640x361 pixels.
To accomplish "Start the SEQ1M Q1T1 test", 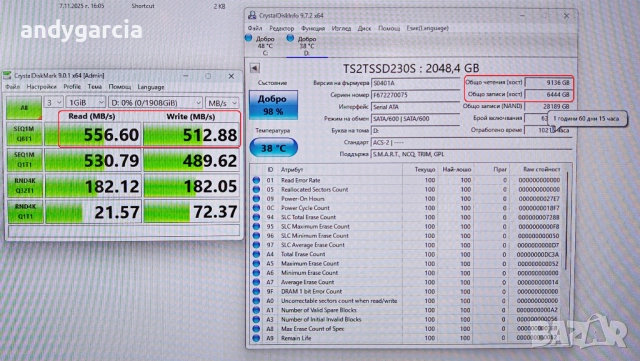I will point(24,160).
